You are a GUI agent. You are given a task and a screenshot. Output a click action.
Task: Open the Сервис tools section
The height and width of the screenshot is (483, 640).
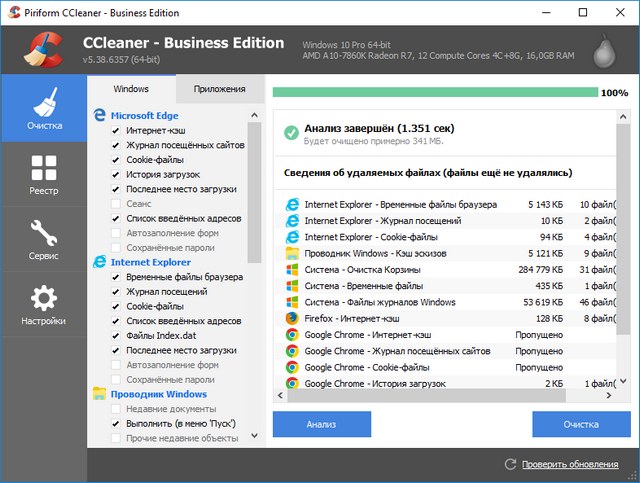coord(44,239)
